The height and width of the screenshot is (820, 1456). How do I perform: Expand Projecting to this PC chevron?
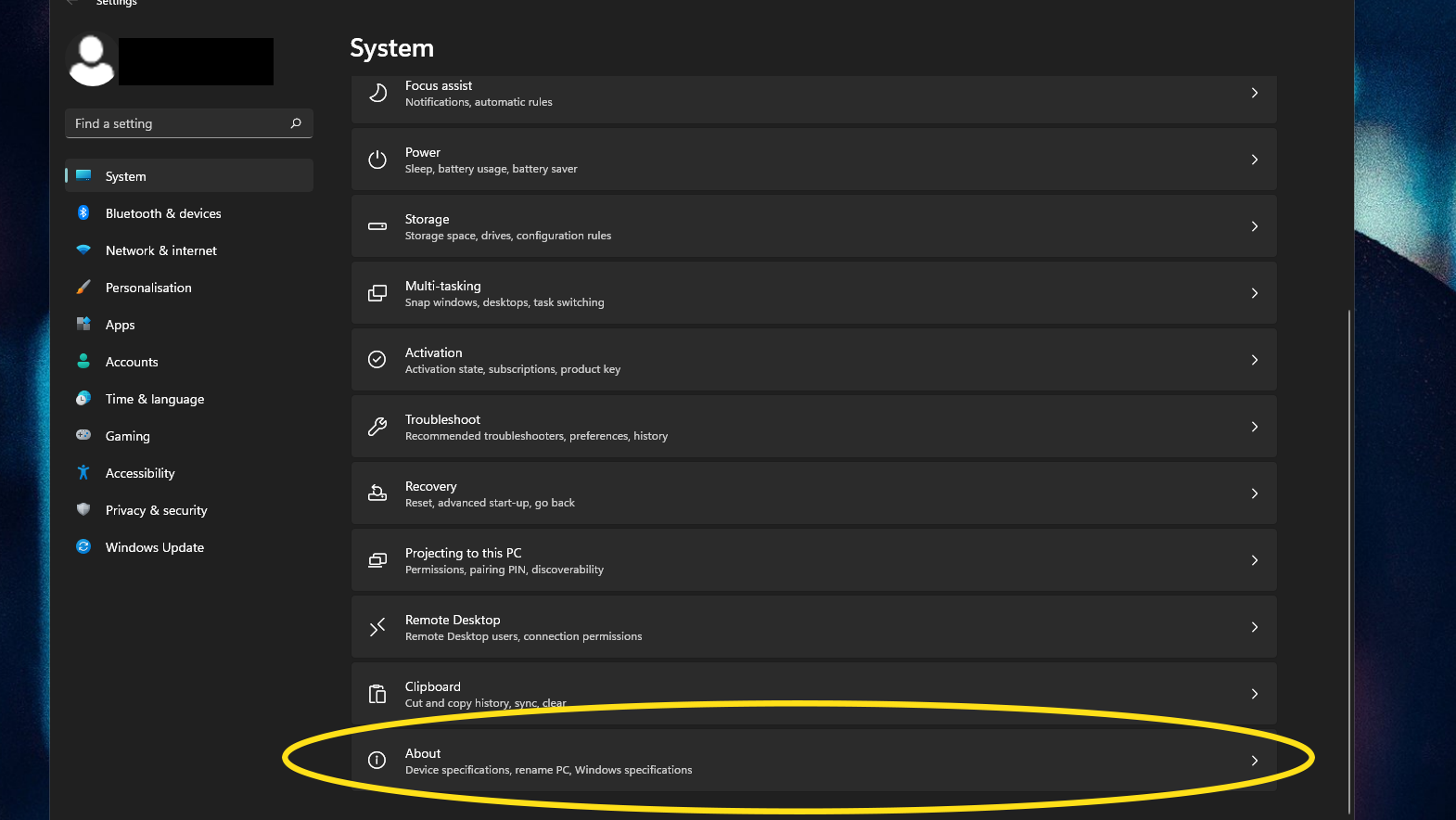(x=1254, y=560)
